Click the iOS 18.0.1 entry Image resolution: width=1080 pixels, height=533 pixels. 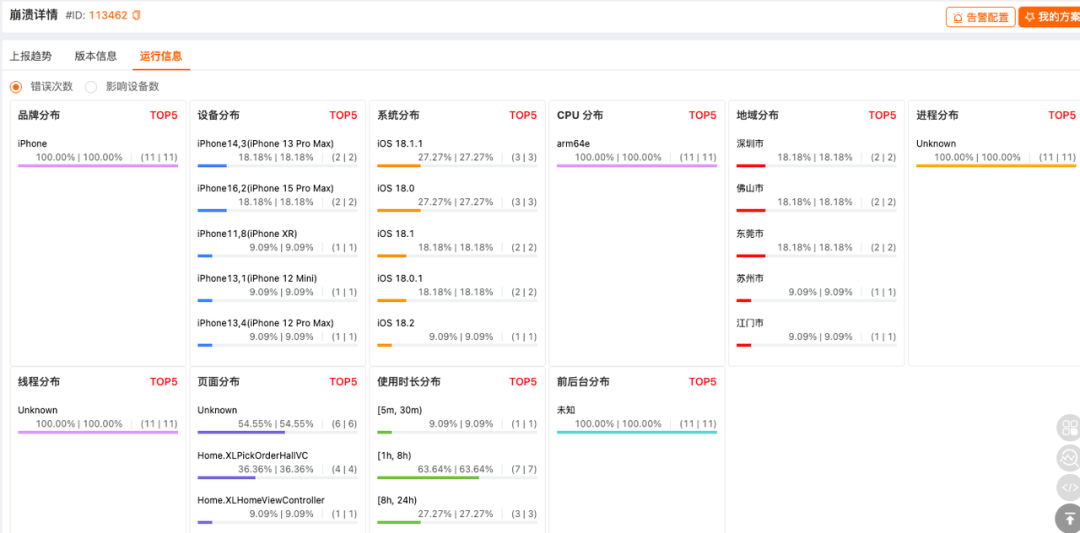(x=457, y=286)
